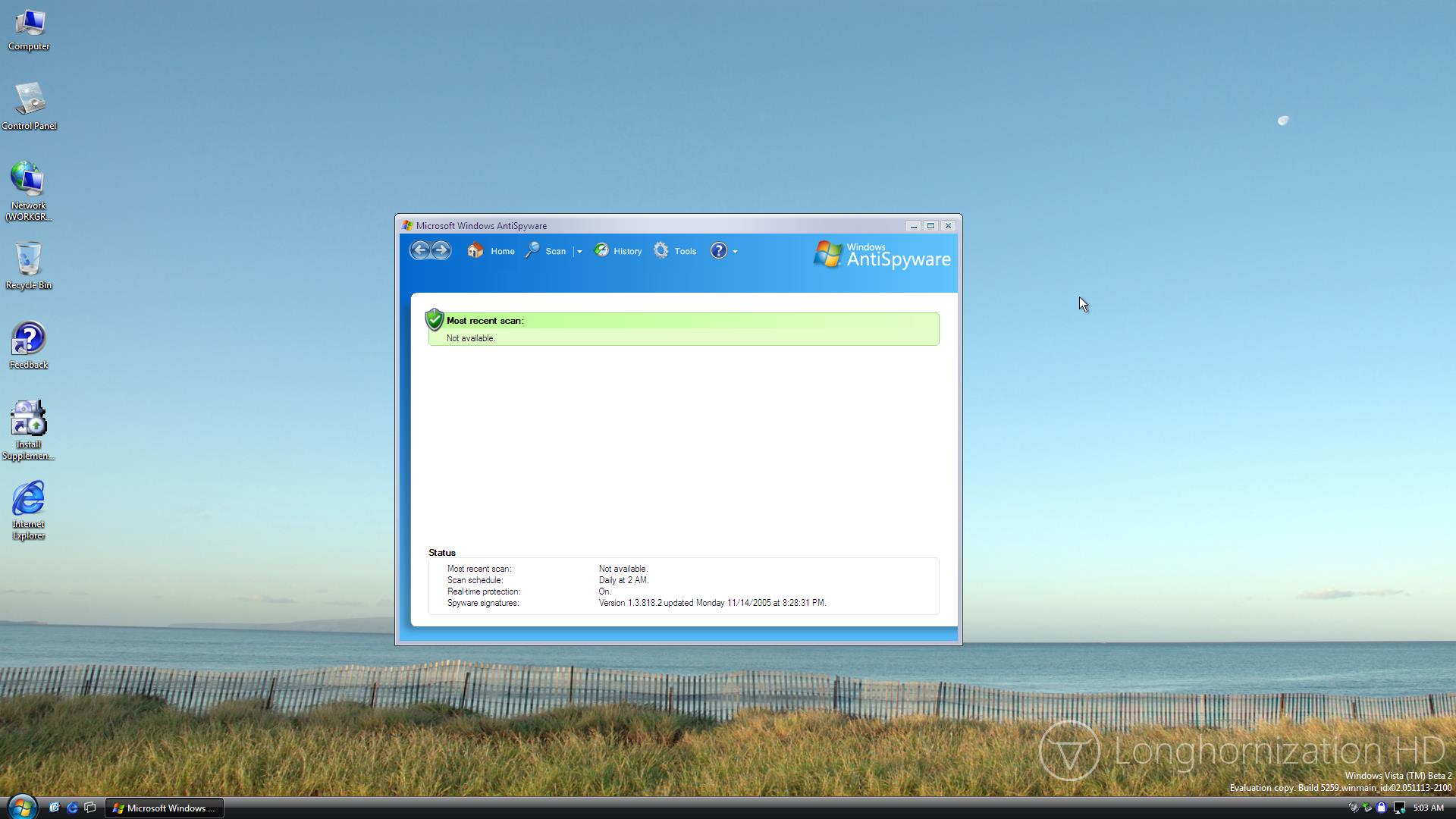
Task: Click the green shield status icon
Action: click(x=435, y=319)
